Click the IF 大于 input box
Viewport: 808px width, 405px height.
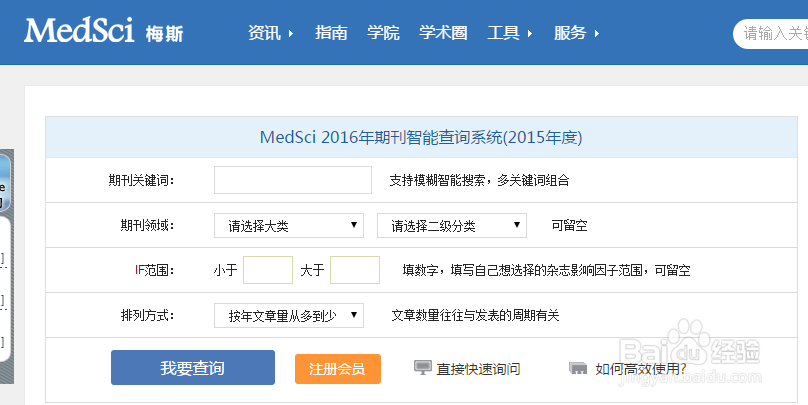tap(355, 270)
